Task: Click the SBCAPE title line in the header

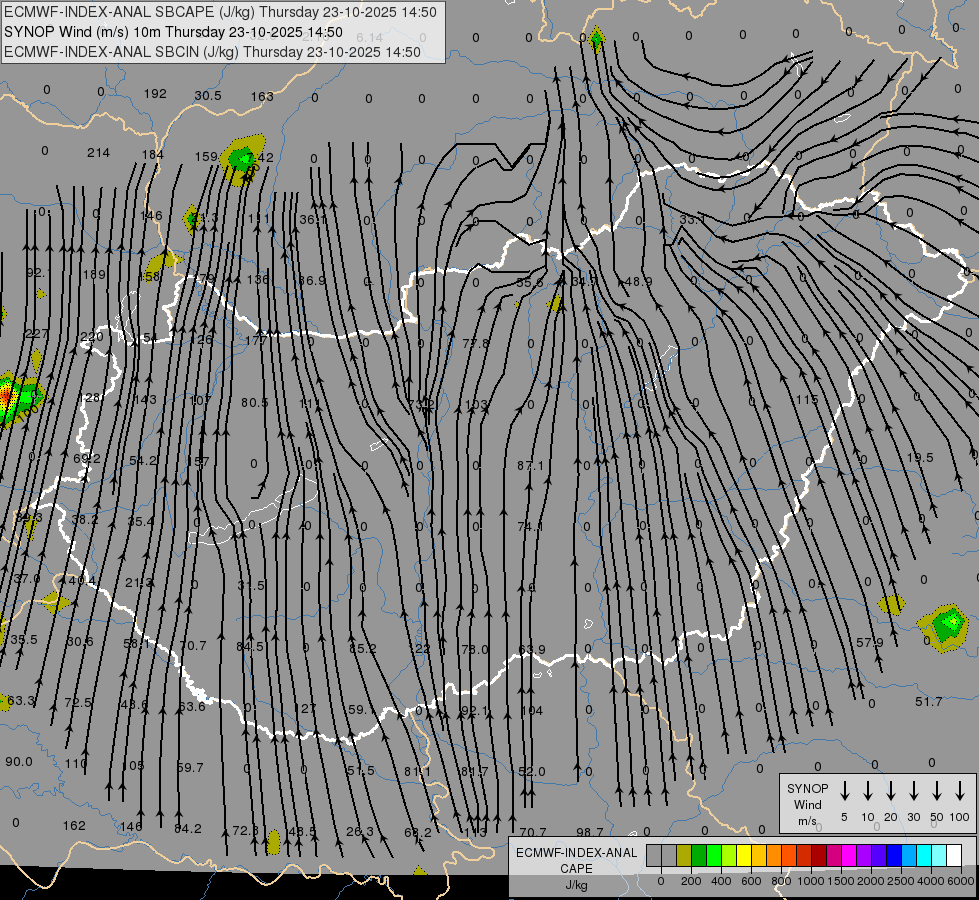Action: click(x=220, y=12)
